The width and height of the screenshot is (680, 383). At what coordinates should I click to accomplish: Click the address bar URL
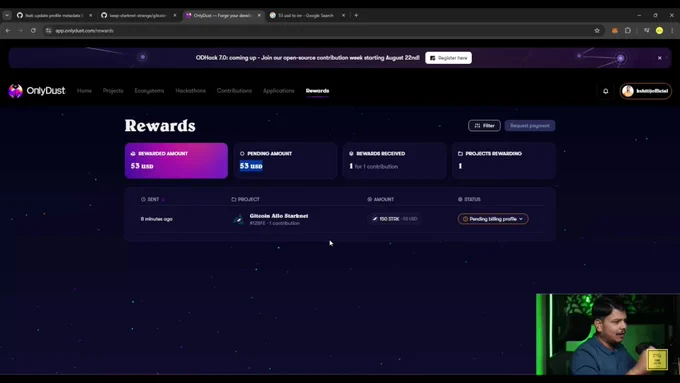(85, 31)
